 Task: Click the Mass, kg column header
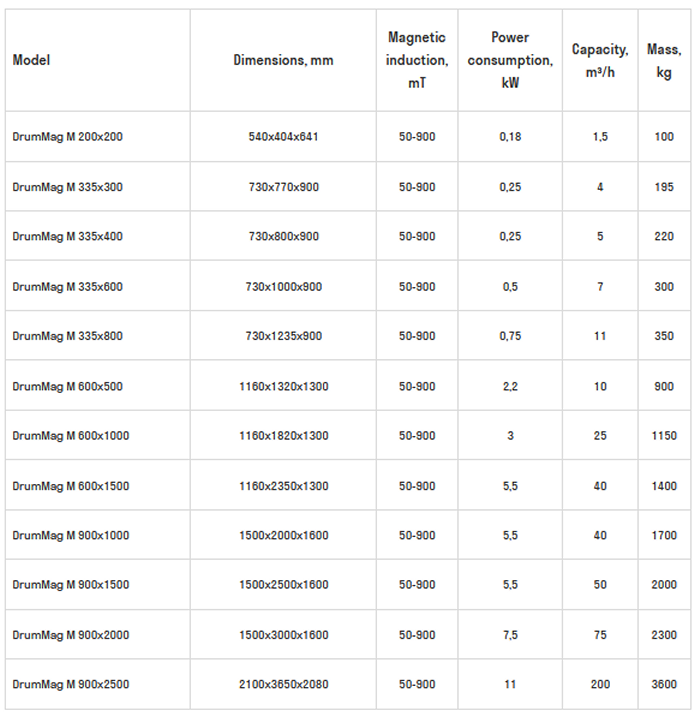click(x=664, y=60)
